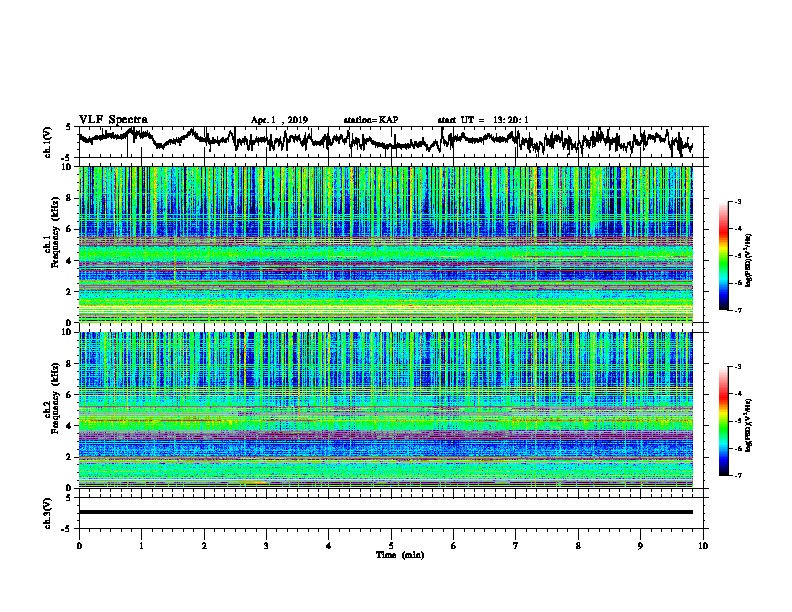Click the "9" time axis tick label

[640, 546]
